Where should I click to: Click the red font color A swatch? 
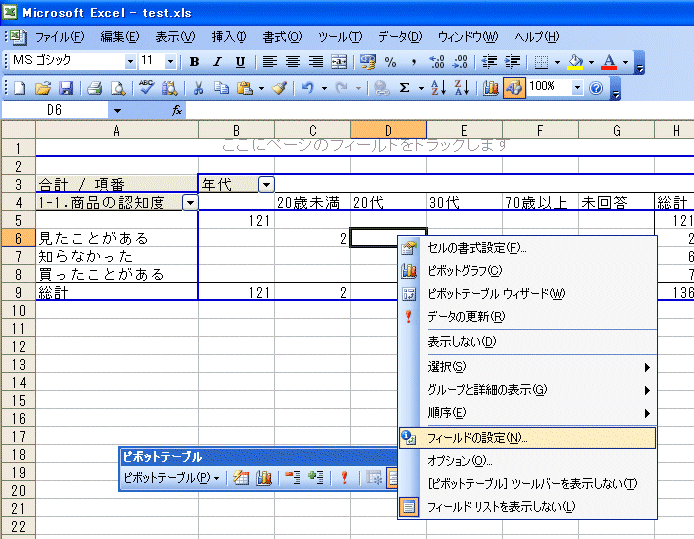point(609,62)
